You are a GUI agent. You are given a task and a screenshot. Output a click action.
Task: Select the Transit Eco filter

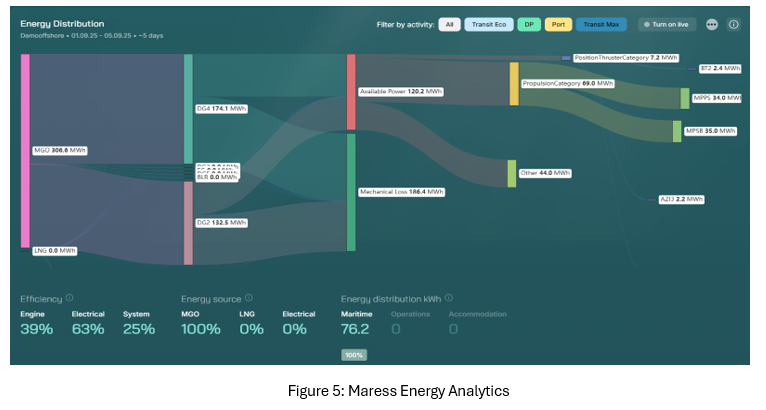pos(489,24)
